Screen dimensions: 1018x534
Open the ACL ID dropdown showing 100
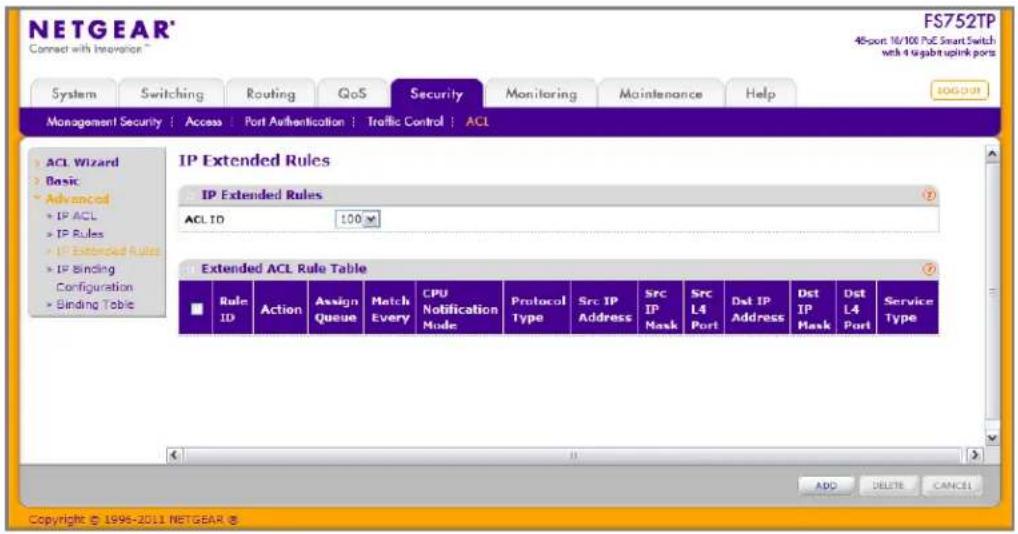coord(358,219)
